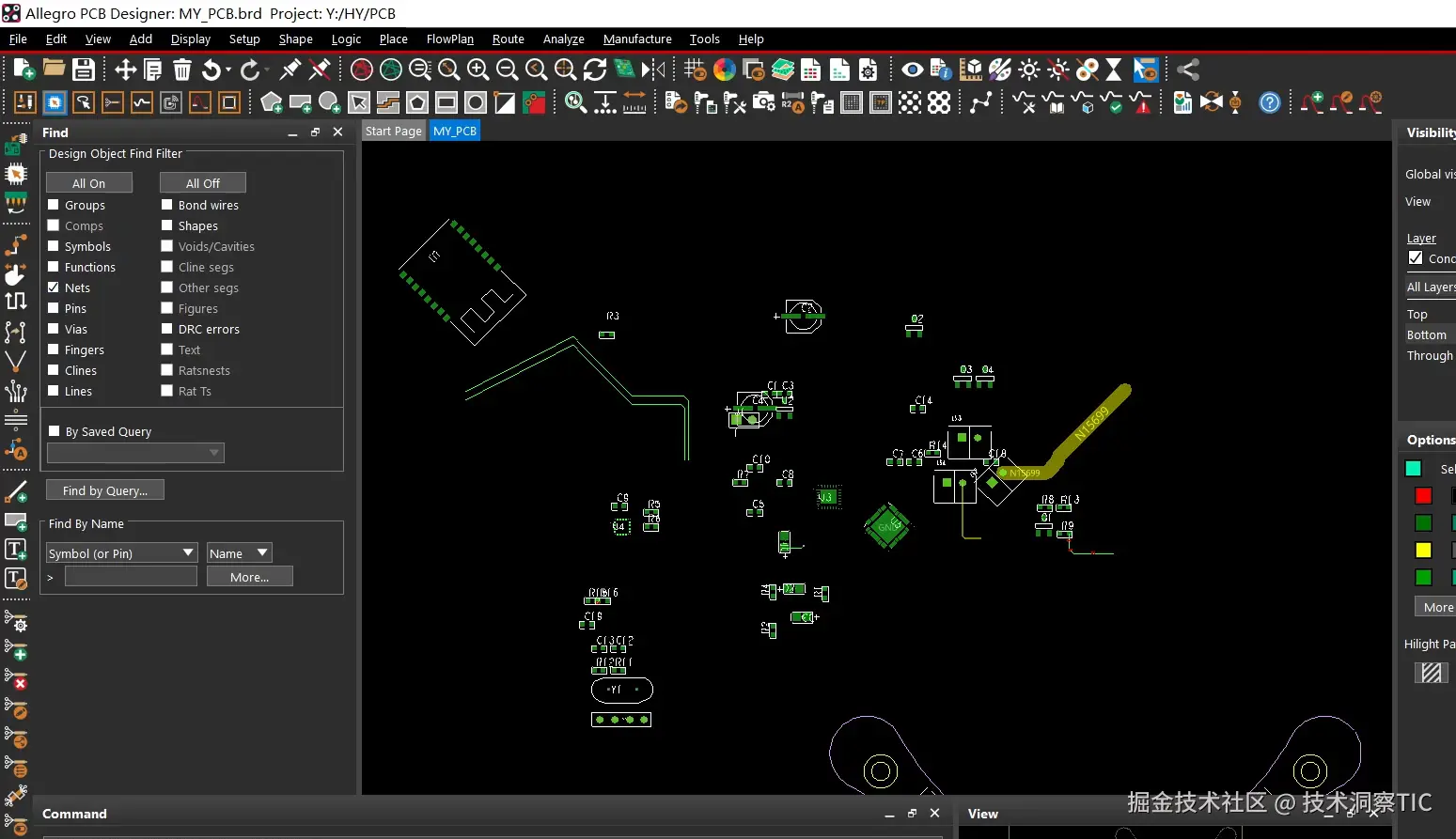The image size is (1456, 839).
Task: Click the Zoom In magnifier icon
Action: click(x=478, y=70)
